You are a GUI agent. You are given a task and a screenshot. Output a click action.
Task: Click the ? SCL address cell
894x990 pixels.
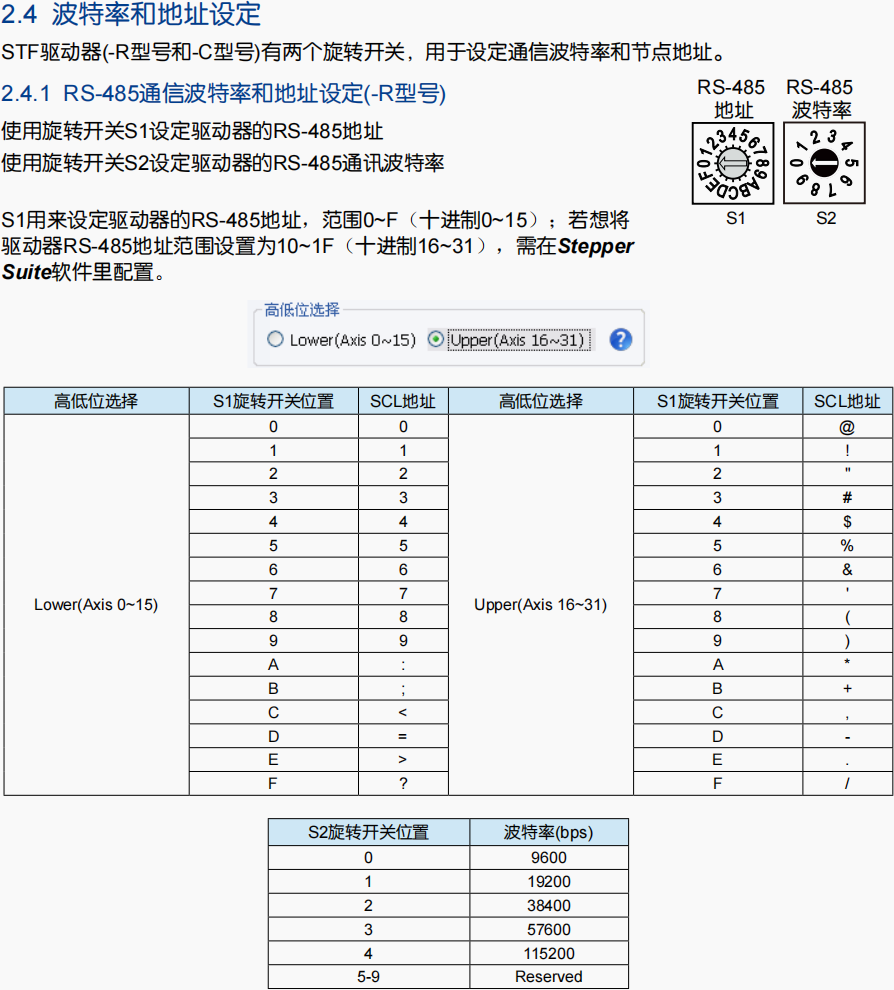click(403, 784)
